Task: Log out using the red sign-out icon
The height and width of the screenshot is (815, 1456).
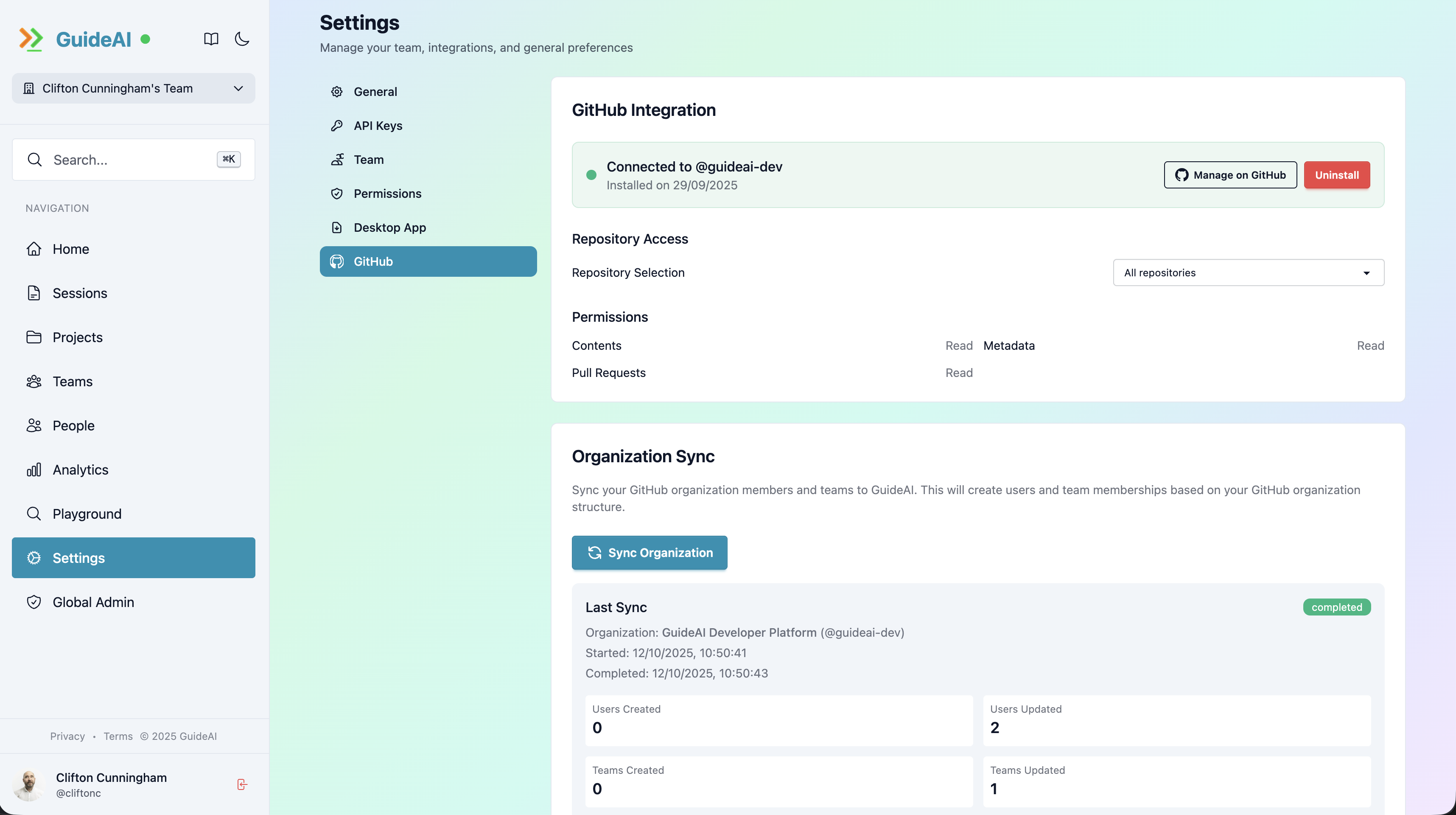Action: click(x=242, y=784)
